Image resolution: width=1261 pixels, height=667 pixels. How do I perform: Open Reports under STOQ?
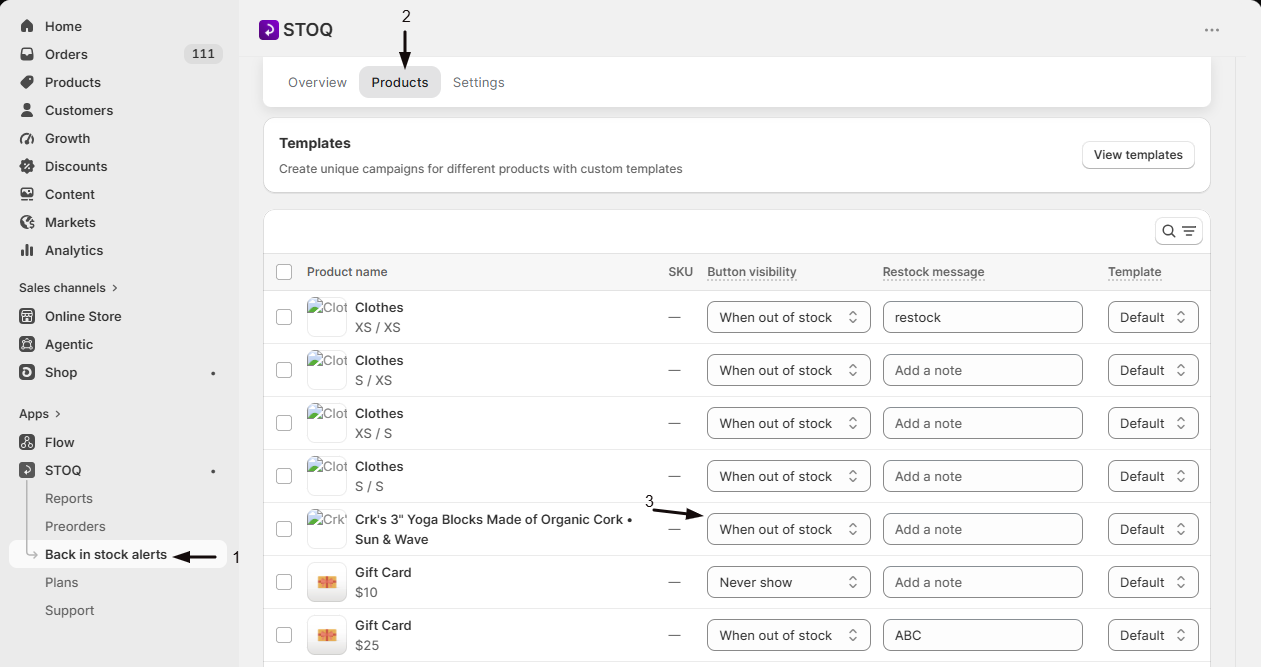click(69, 498)
